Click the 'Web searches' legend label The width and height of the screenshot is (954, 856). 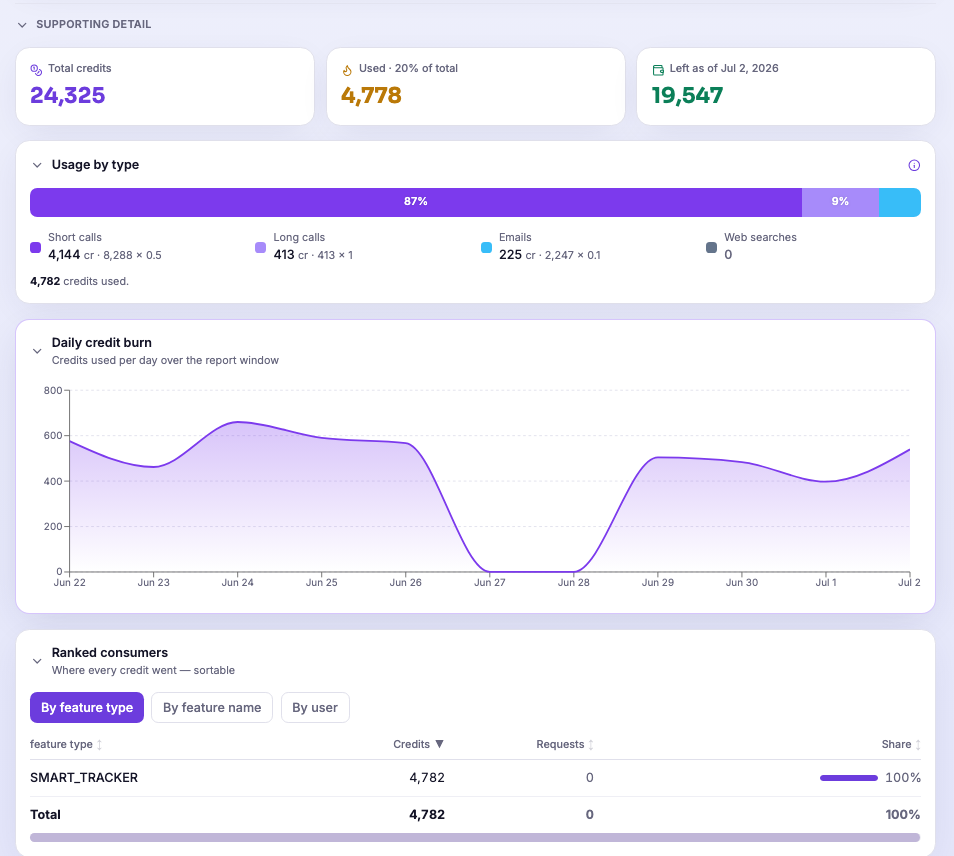[760, 237]
